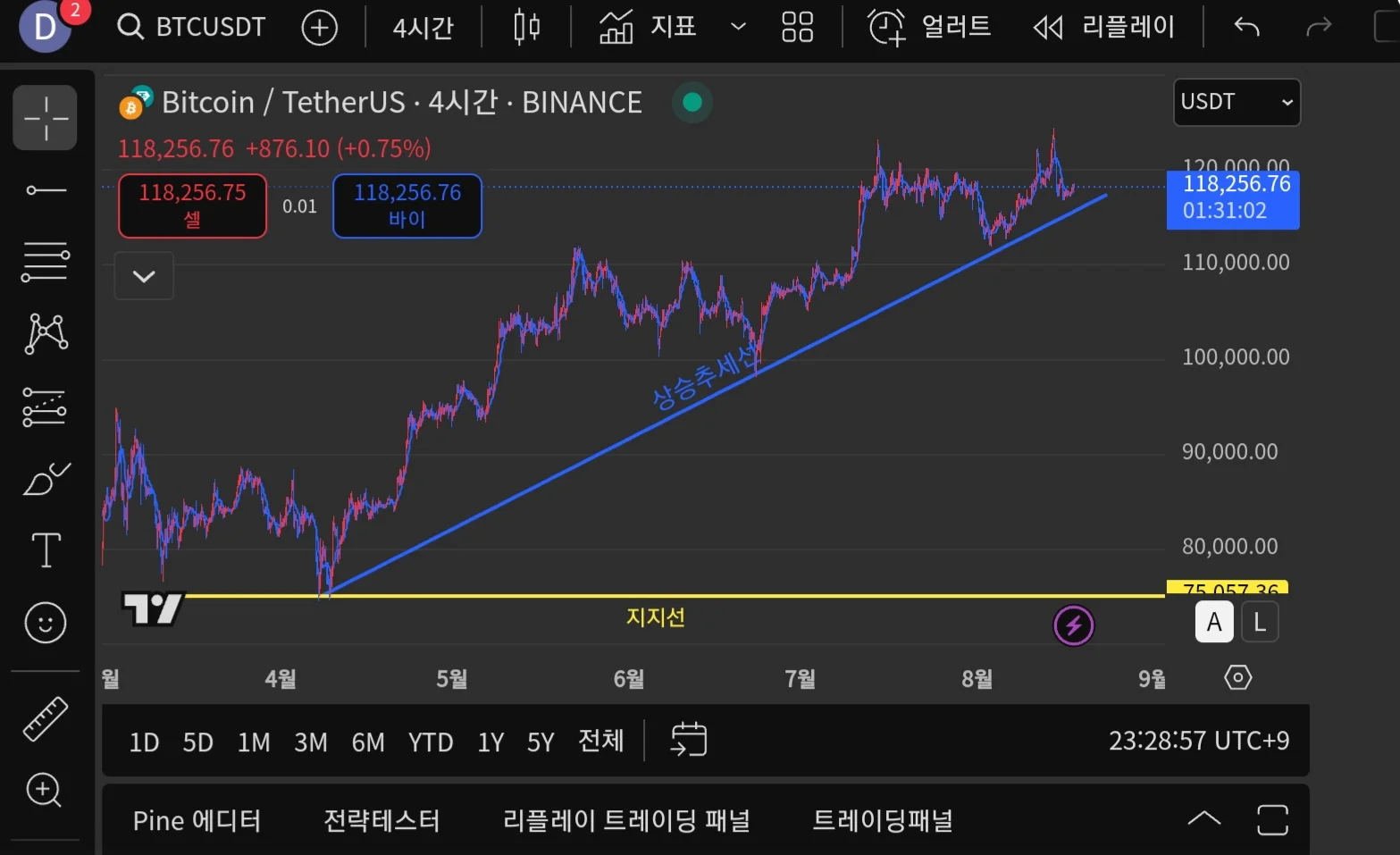Select the ruler measure tool

coord(45,718)
